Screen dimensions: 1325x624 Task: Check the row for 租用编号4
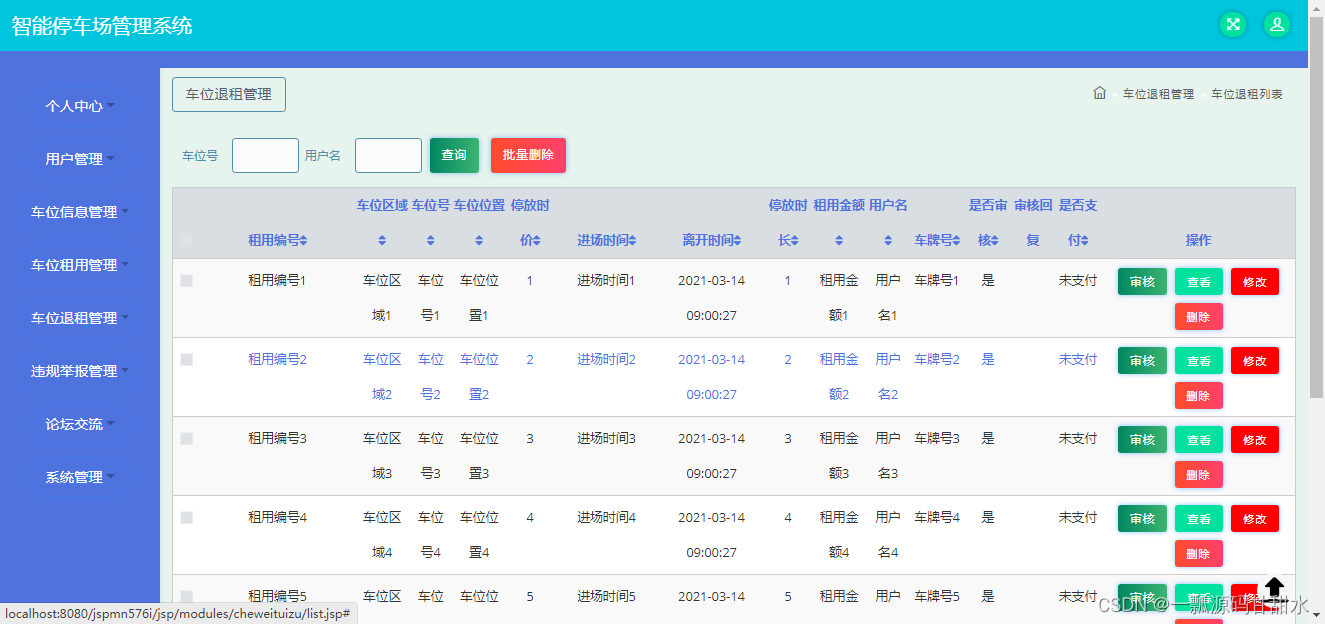(187, 518)
